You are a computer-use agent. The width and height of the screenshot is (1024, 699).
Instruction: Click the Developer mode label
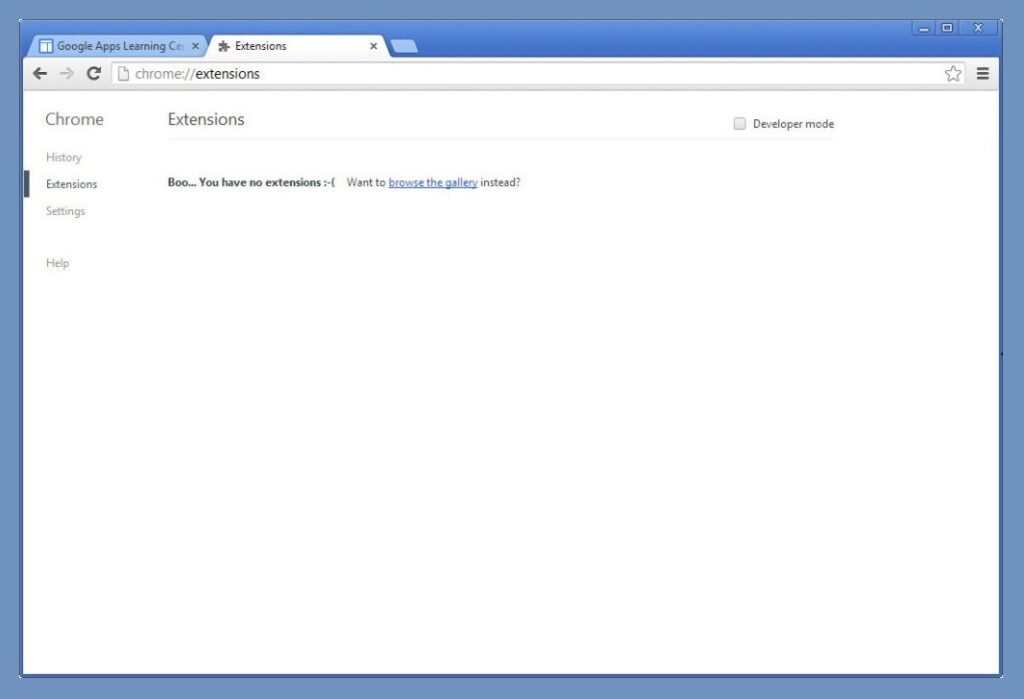[793, 123]
